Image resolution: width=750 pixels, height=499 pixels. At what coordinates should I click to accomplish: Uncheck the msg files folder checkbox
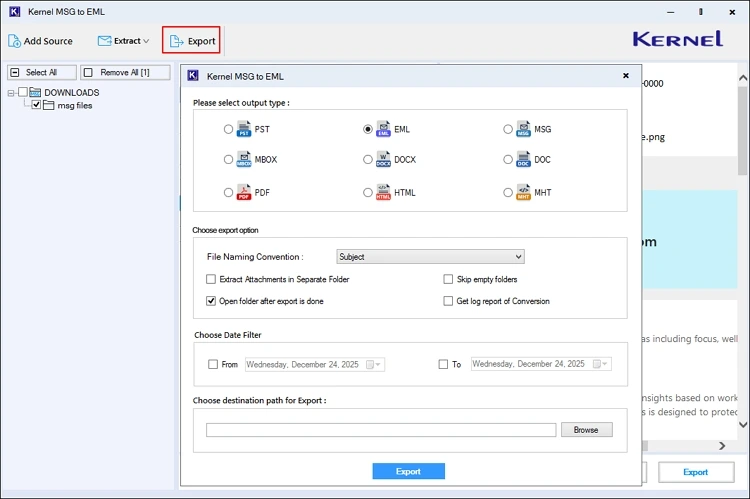click(x=36, y=105)
